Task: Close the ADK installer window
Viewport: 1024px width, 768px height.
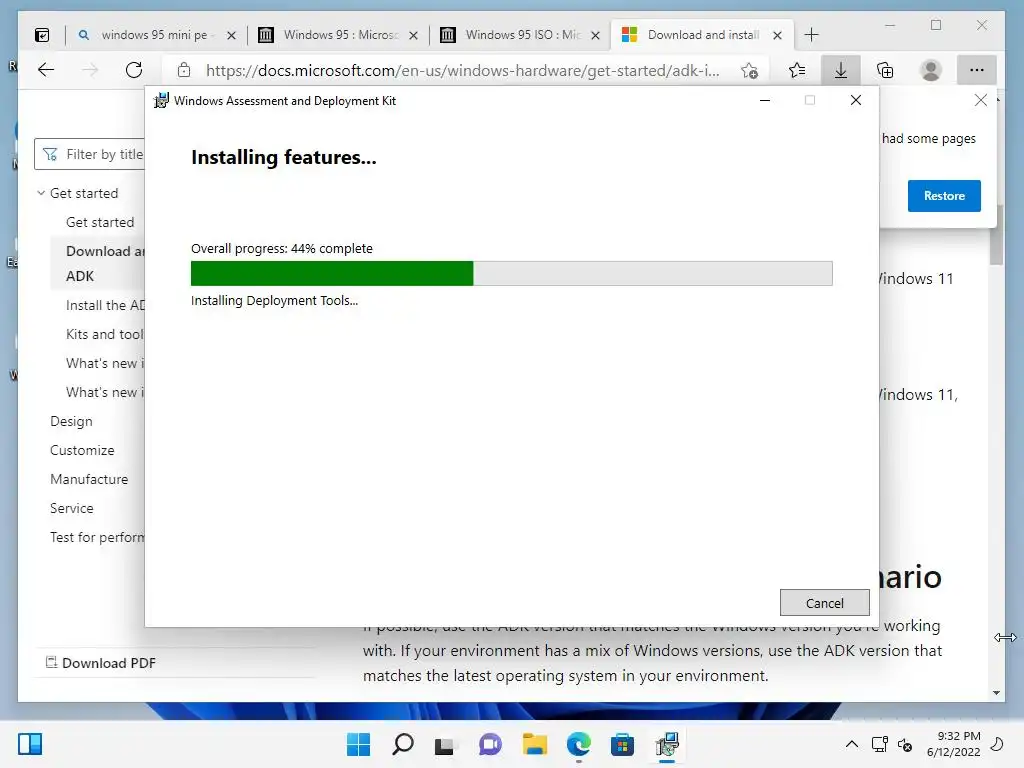Action: [x=856, y=100]
